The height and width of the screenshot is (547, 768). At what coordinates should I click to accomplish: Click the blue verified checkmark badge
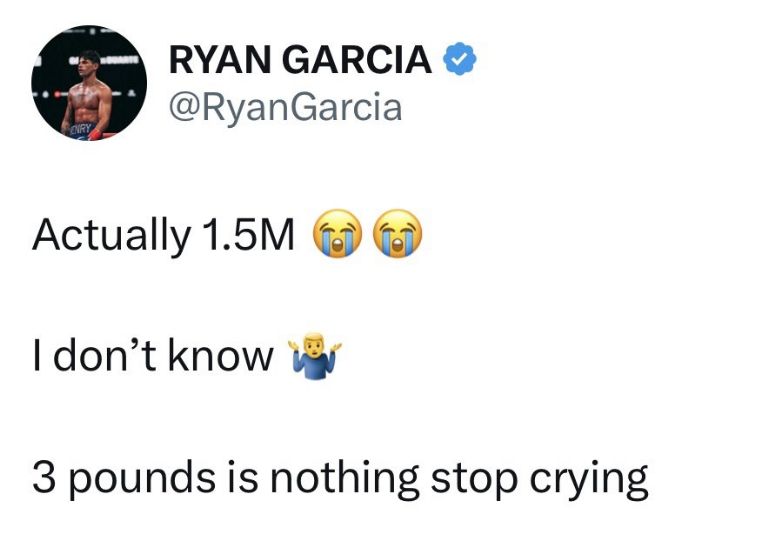[x=459, y=59]
